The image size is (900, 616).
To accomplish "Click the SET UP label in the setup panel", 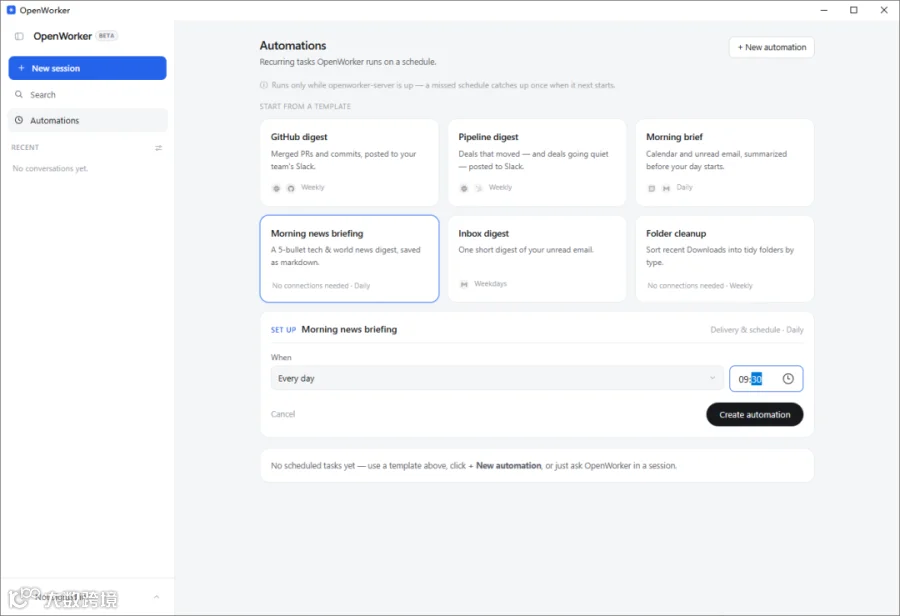I will point(284,330).
